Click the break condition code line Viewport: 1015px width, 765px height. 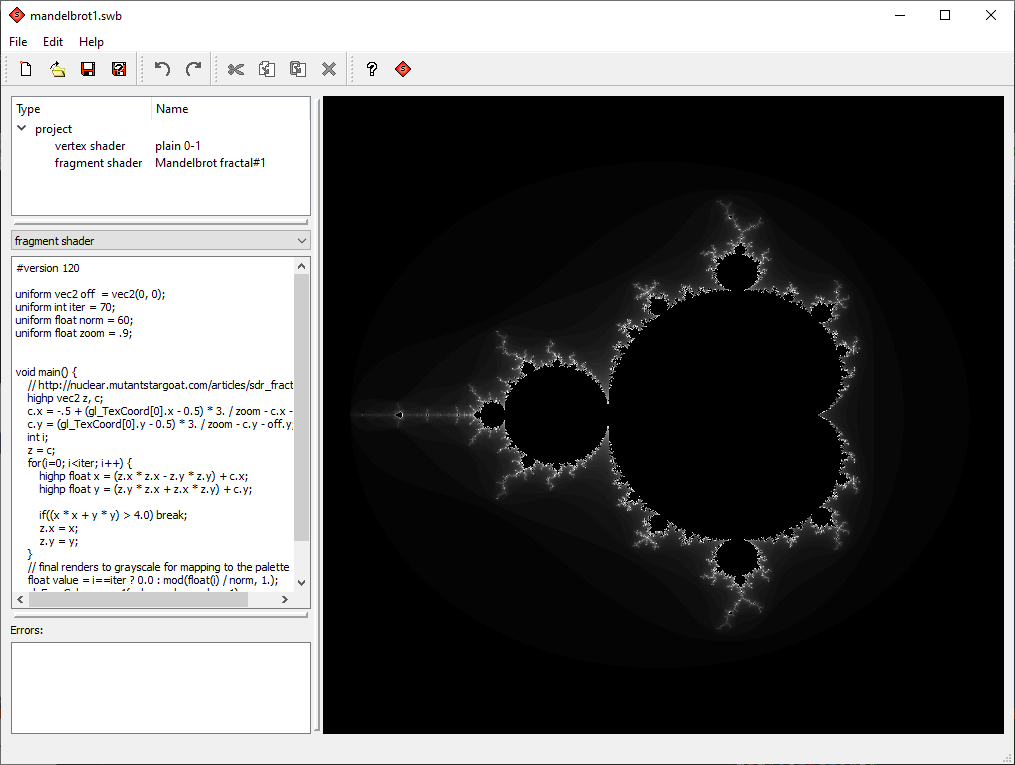click(x=113, y=515)
